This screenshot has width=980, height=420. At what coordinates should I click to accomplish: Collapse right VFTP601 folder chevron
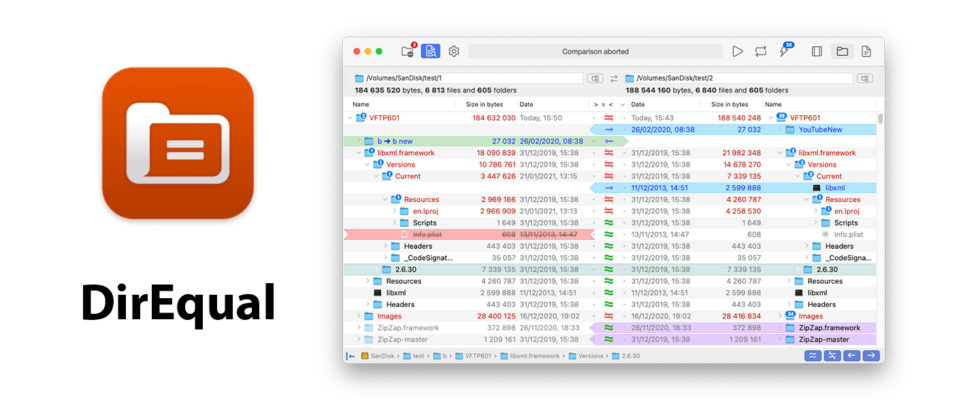[x=771, y=118]
